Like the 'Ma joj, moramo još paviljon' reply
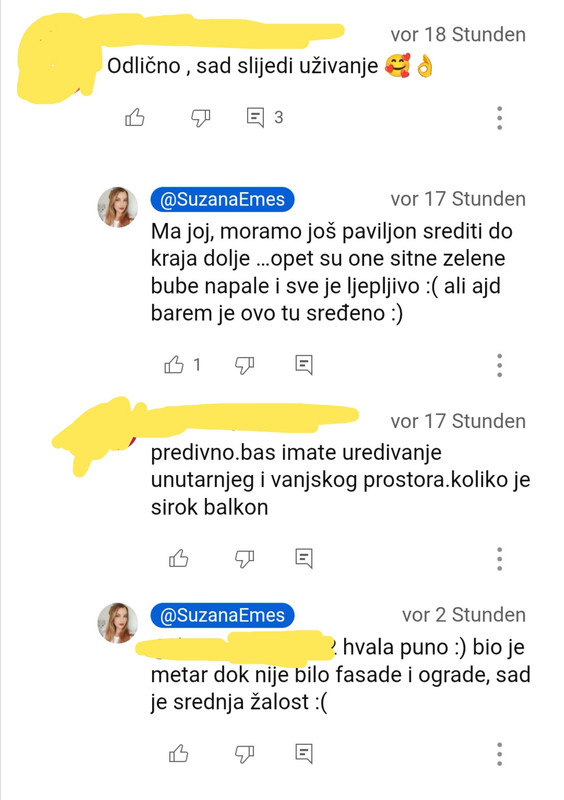Screen dimensions: 564x800 (174, 365)
